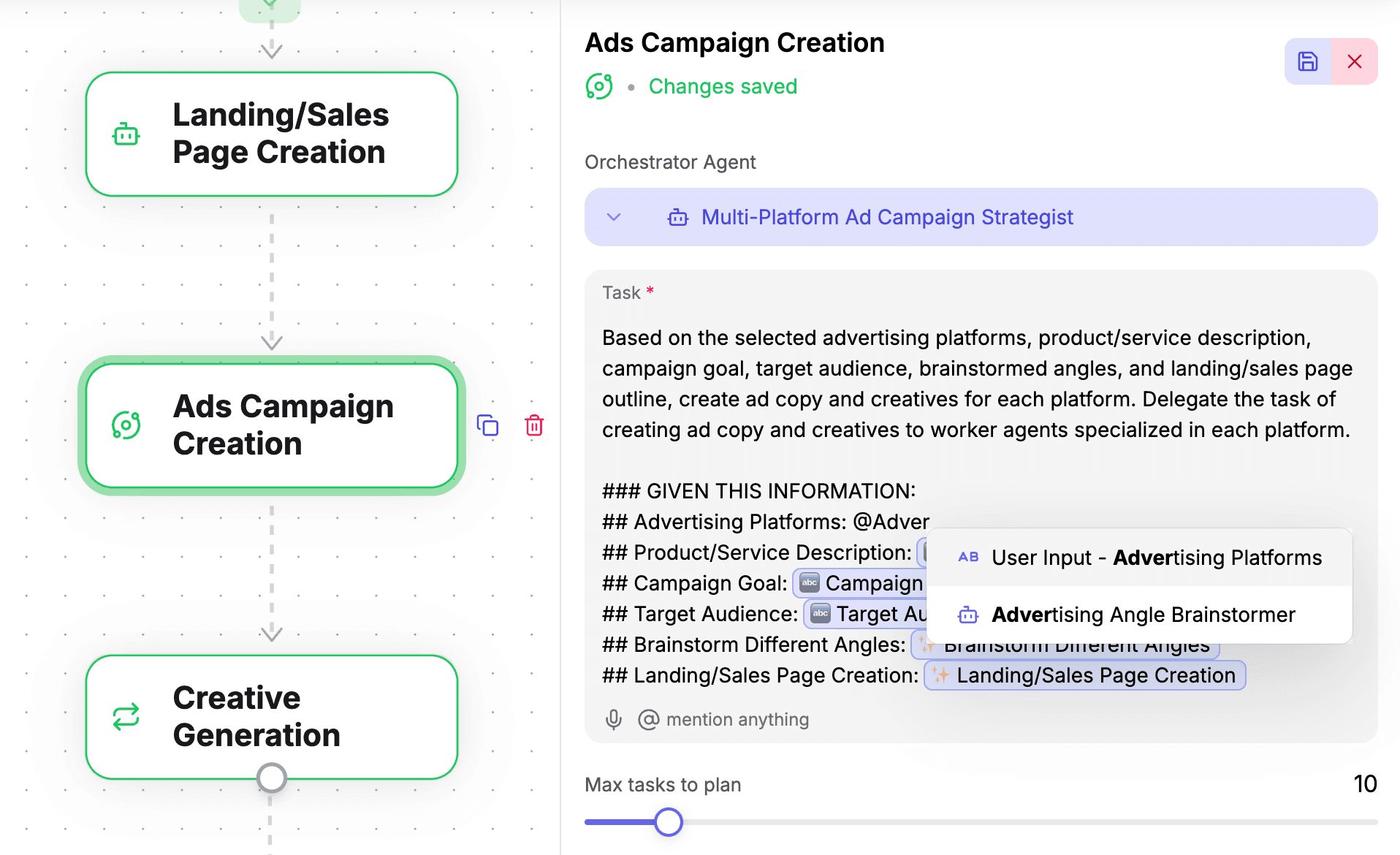Click orchestrator icon on Ads Campaign node
This screenshot has height=855, width=1400.
pos(126,425)
